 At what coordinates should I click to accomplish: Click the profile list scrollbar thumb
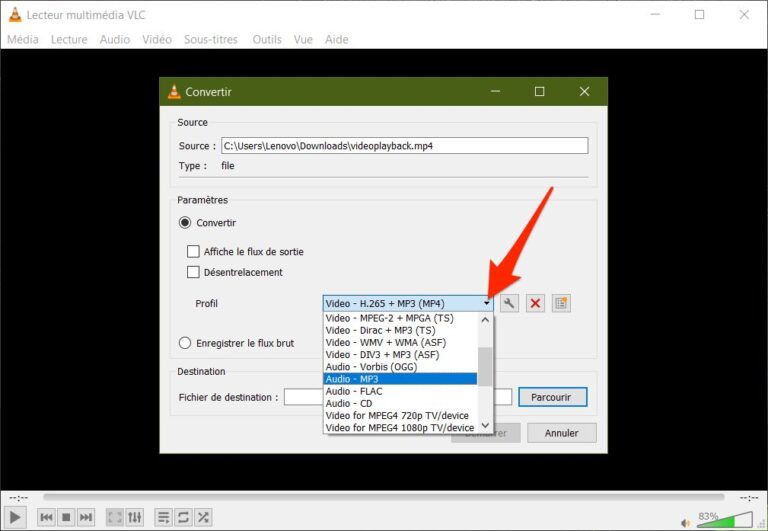[485, 367]
